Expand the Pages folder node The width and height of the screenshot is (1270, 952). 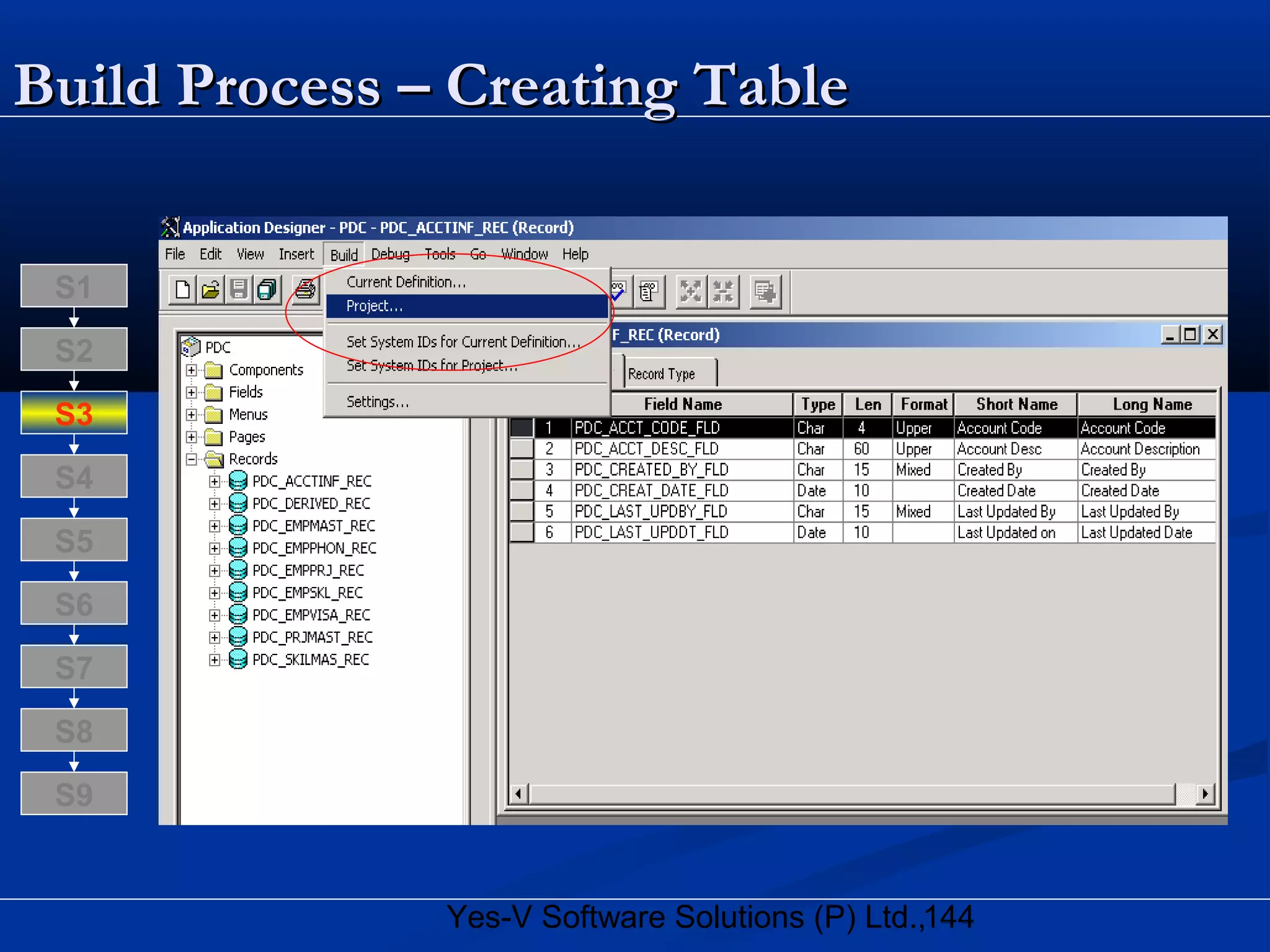pyautogui.click(x=192, y=437)
